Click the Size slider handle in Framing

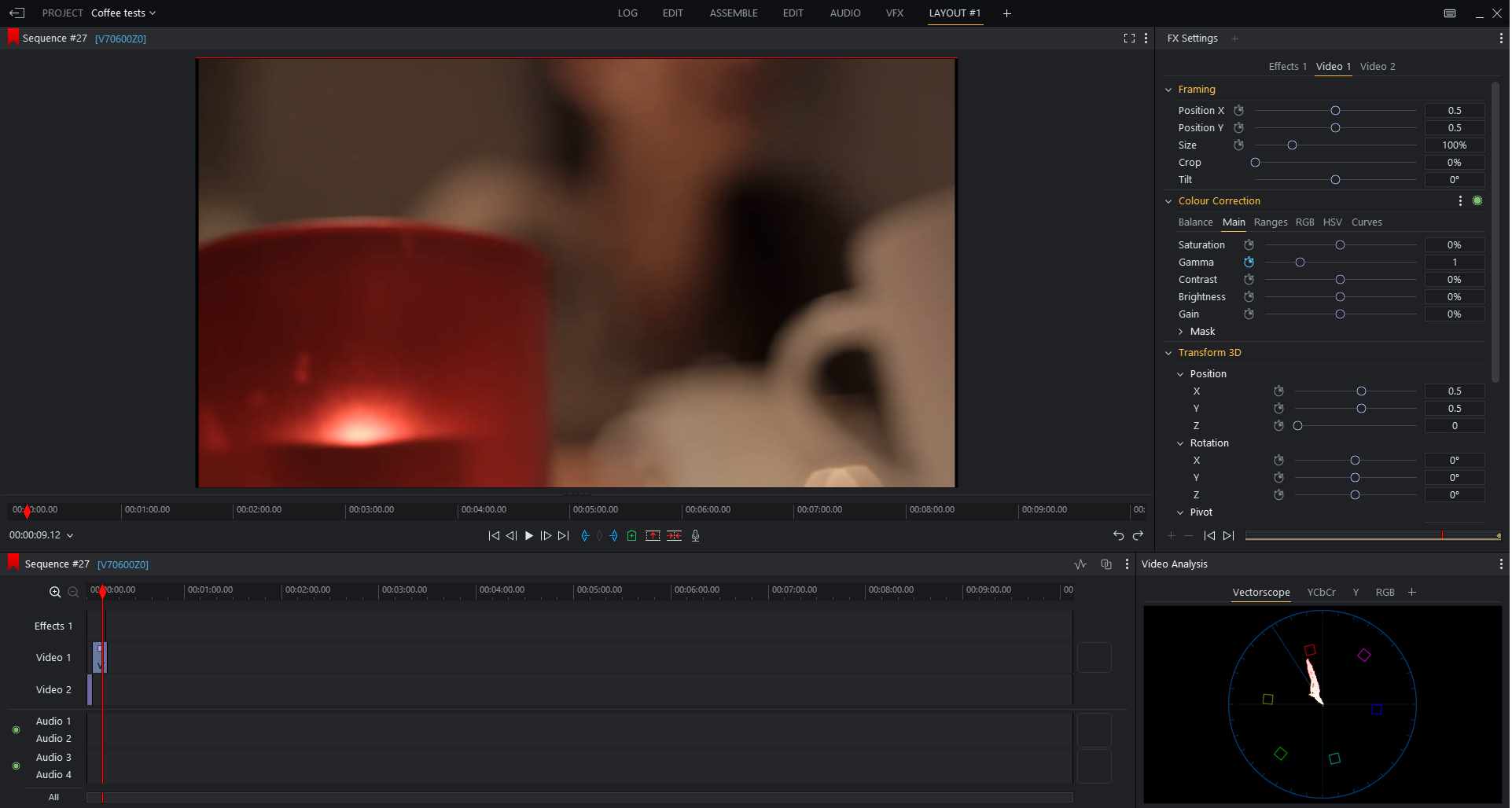click(x=1293, y=145)
